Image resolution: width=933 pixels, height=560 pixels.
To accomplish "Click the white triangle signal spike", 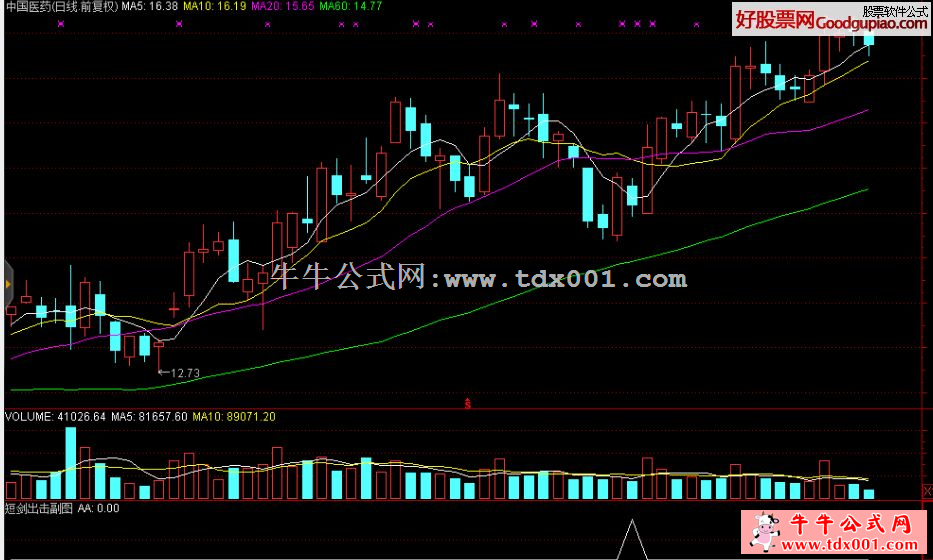I will pyautogui.click(x=632, y=540).
